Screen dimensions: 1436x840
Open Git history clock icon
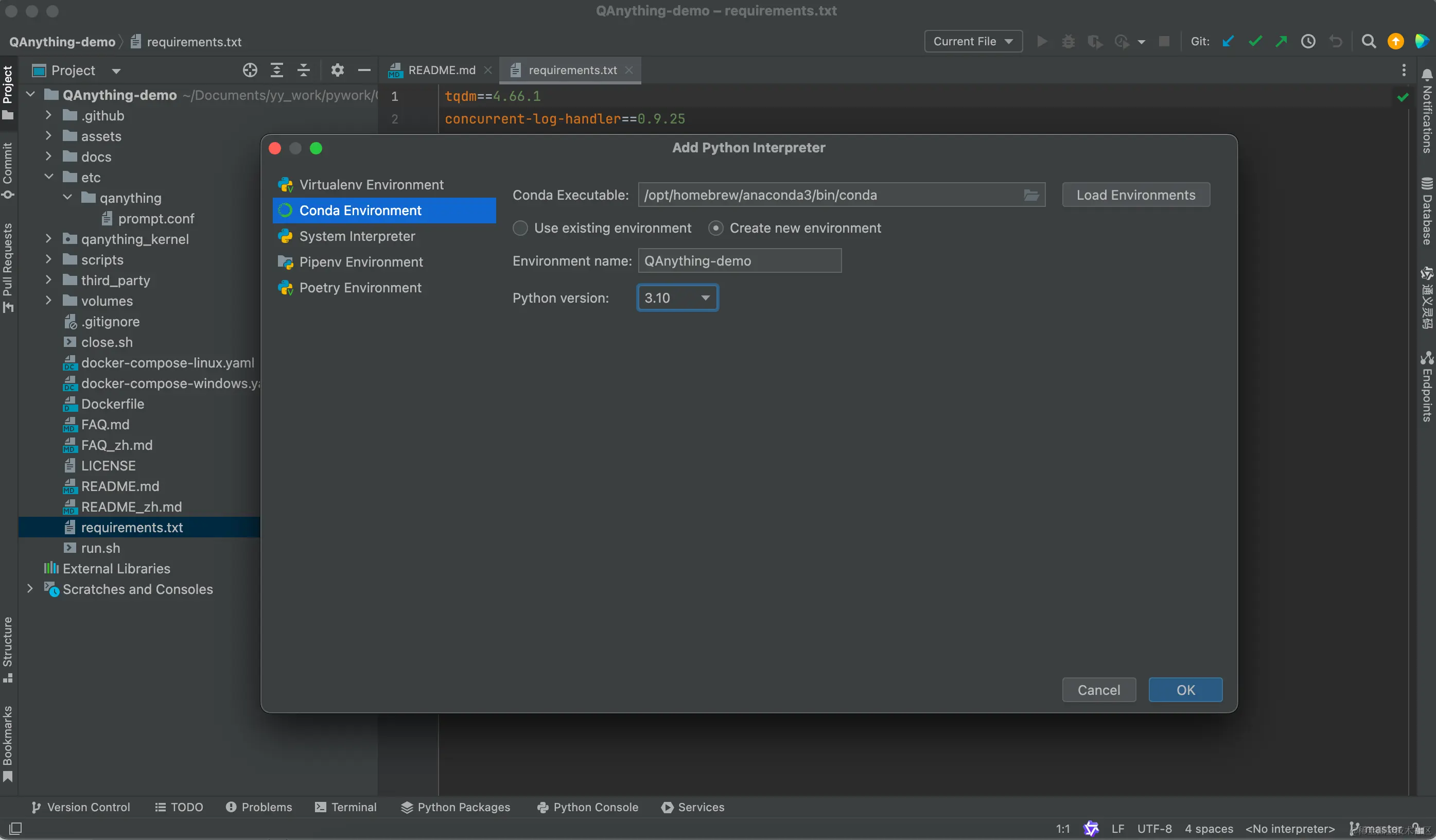pyautogui.click(x=1308, y=42)
